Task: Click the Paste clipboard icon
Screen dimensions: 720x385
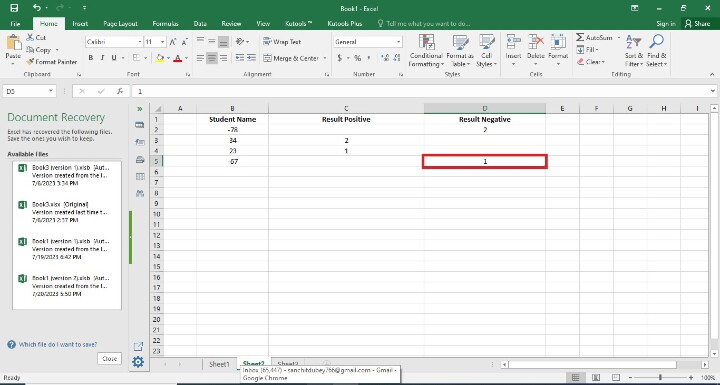Action: pos(13,42)
